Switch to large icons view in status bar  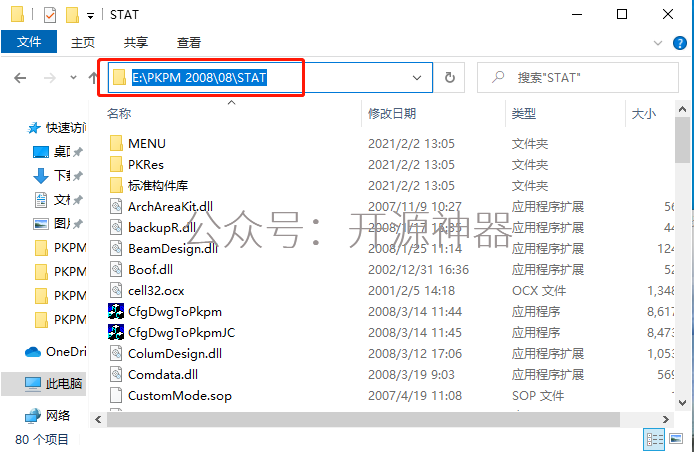pyautogui.click(x=676, y=439)
